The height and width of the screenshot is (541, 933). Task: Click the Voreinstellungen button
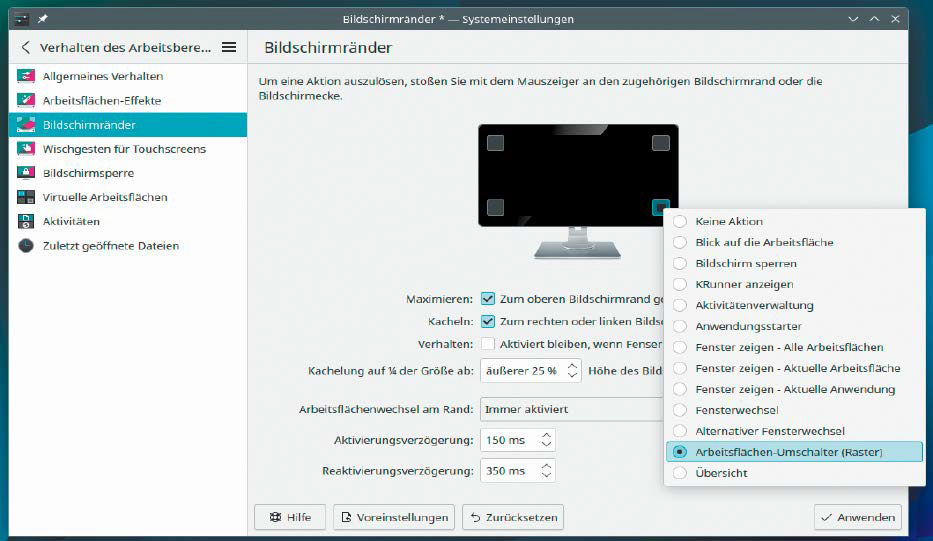(x=394, y=517)
